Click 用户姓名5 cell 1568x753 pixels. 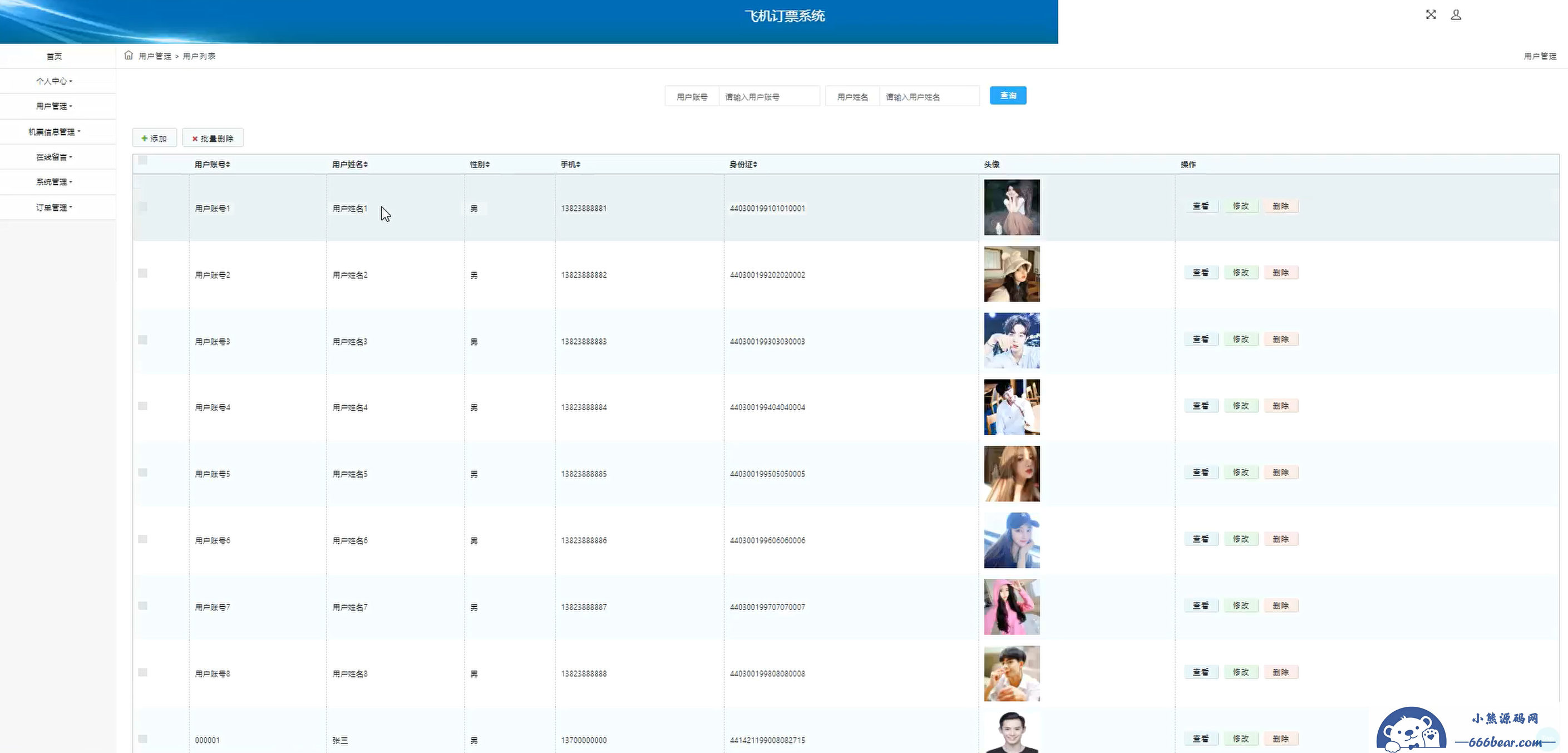pos(350,474)
